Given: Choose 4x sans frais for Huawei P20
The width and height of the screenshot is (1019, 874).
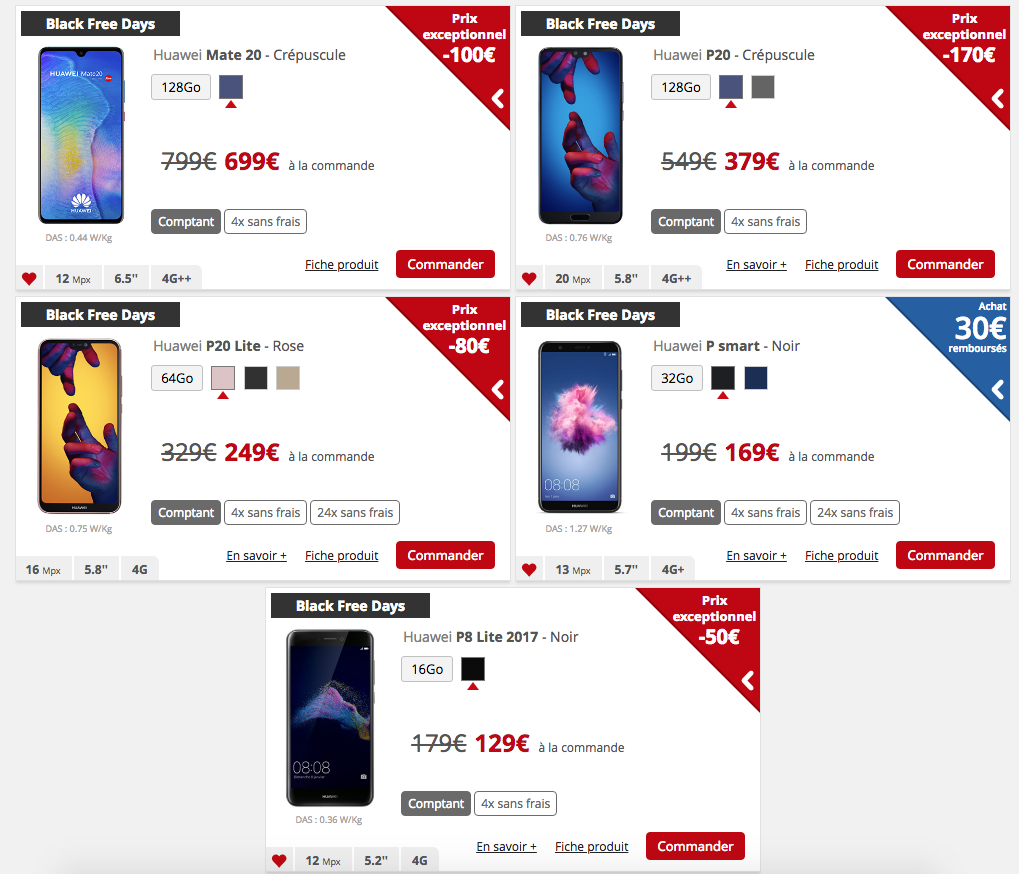Looking at the screenshot, I should (x=766, y=222).
